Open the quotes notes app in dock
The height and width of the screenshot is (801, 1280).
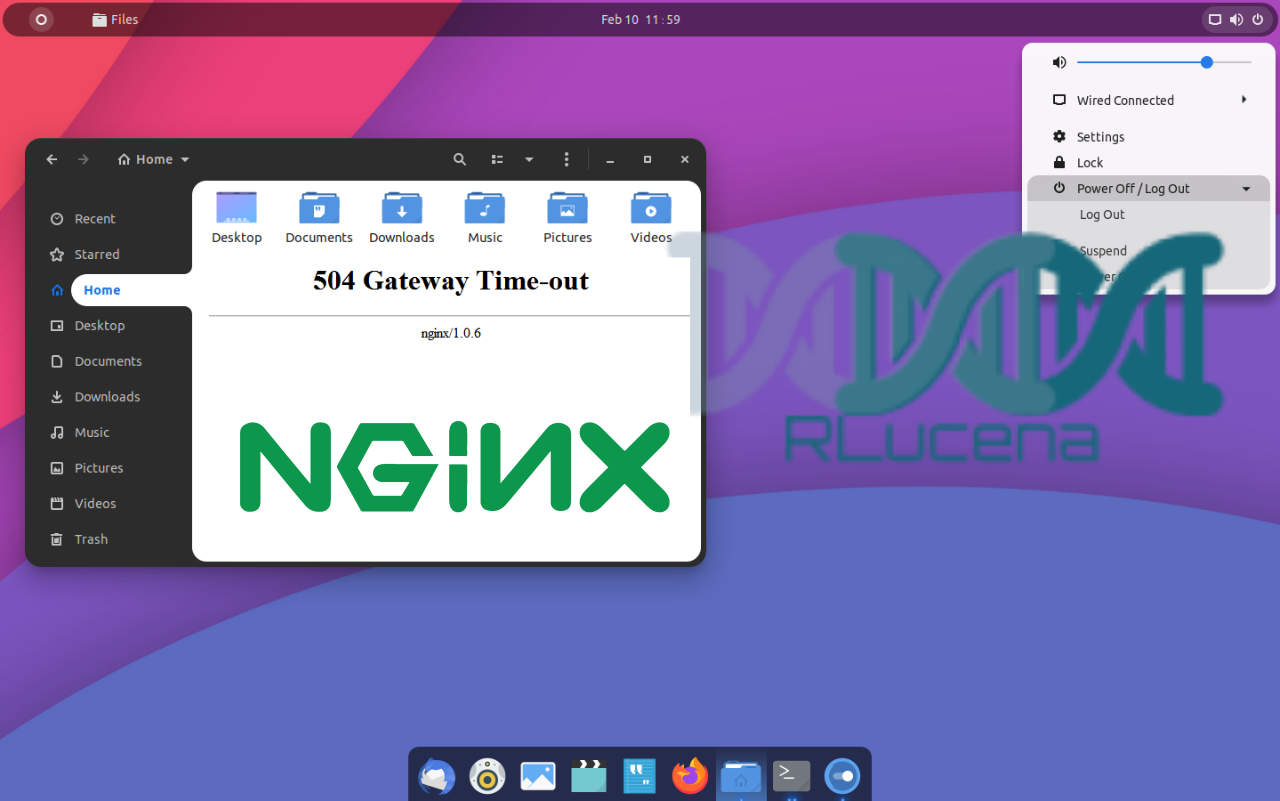[x=639, y=776]
